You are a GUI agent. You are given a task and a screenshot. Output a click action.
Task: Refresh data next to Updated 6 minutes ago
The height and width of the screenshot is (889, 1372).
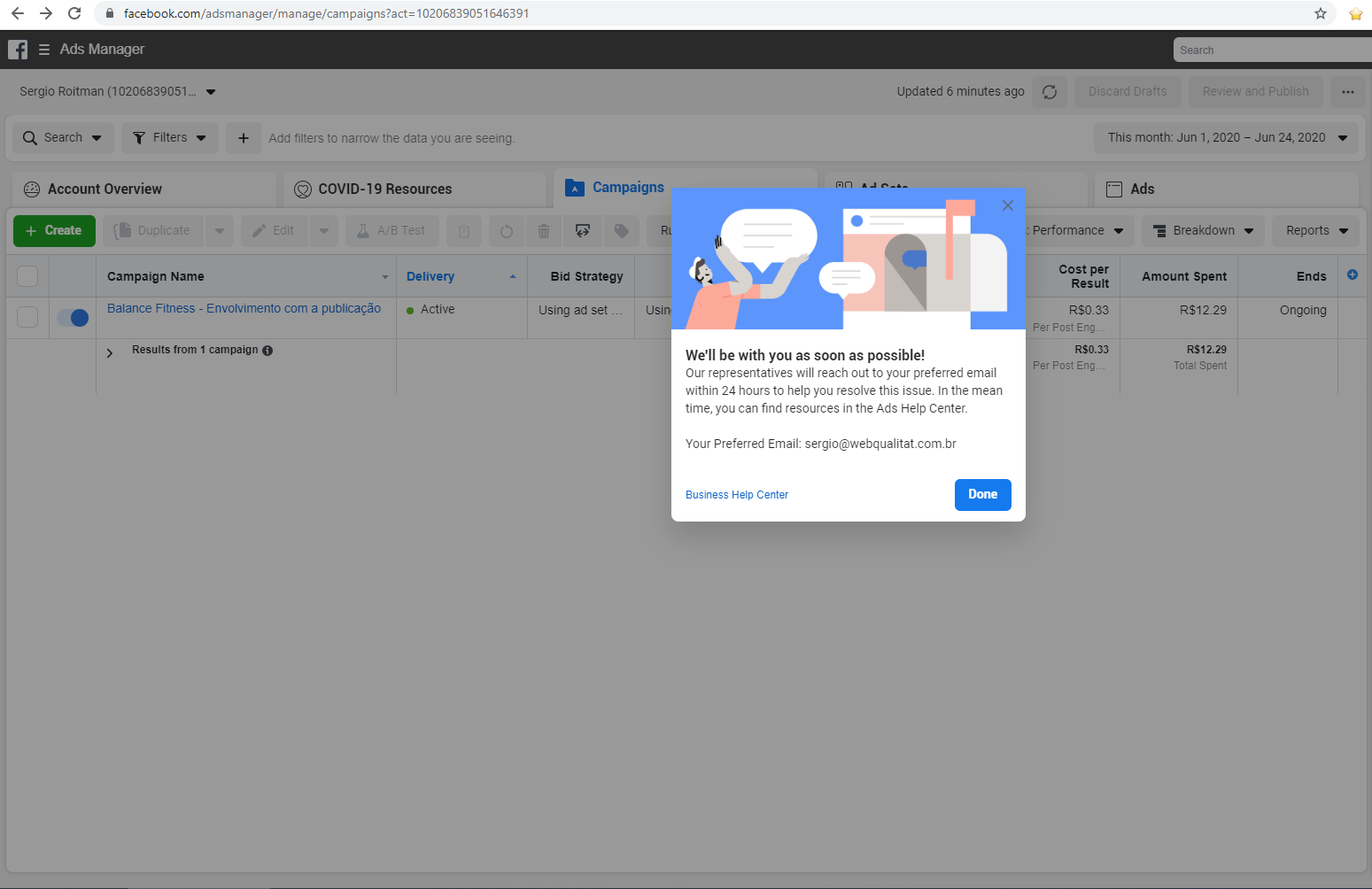point(1050,92)
